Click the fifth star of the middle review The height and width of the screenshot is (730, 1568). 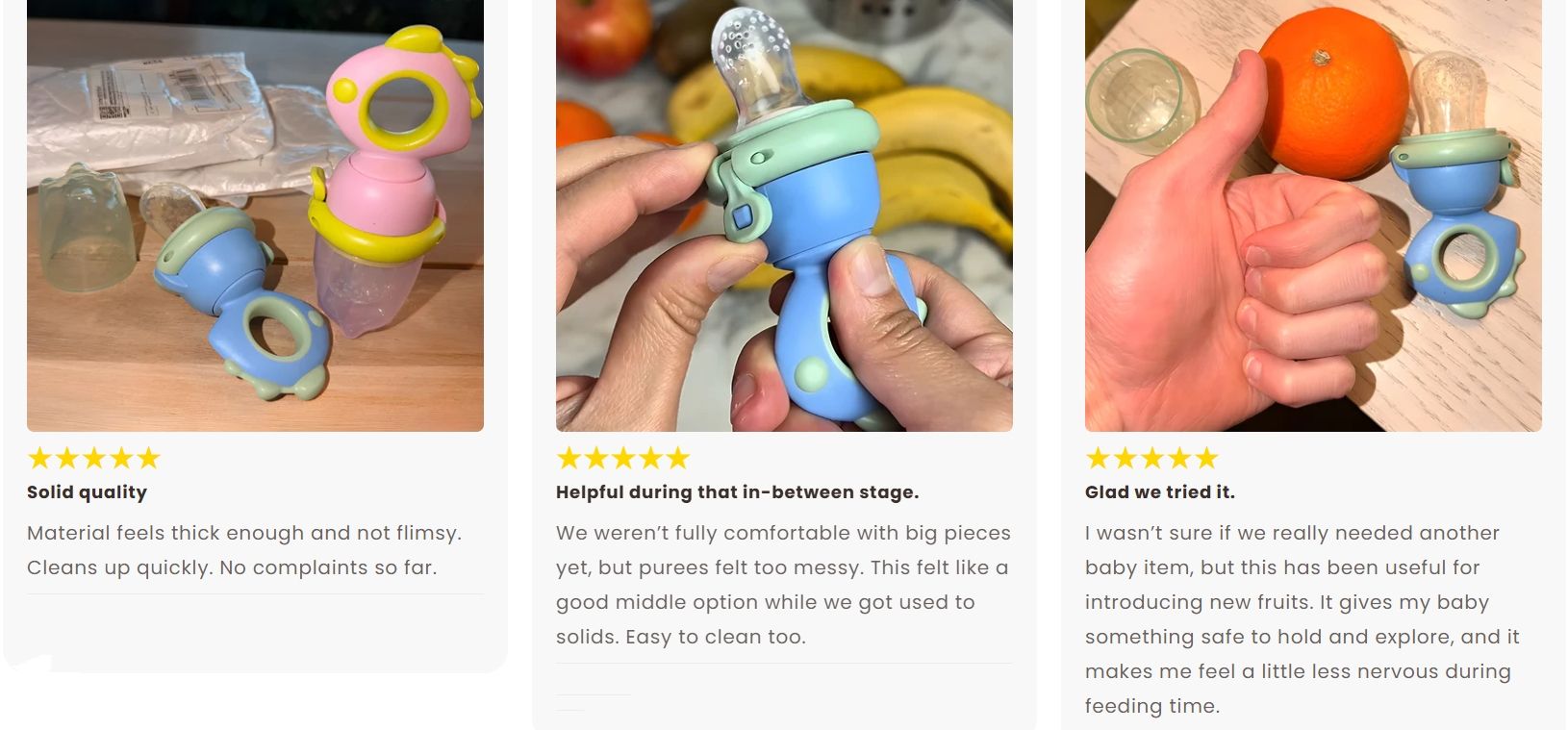click(x=677, y=458)
